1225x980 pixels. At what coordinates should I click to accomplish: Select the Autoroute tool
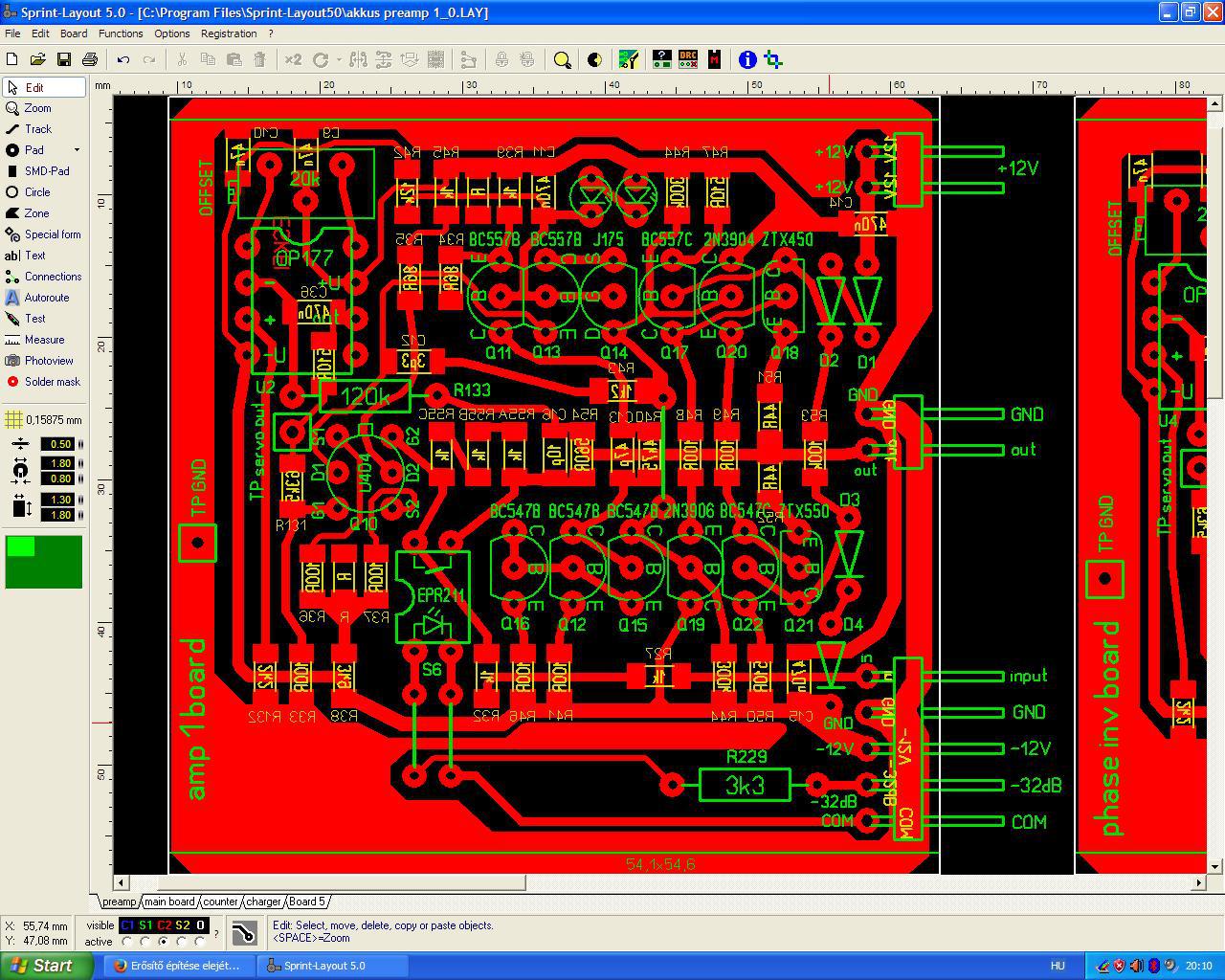[x=44, y=298]
